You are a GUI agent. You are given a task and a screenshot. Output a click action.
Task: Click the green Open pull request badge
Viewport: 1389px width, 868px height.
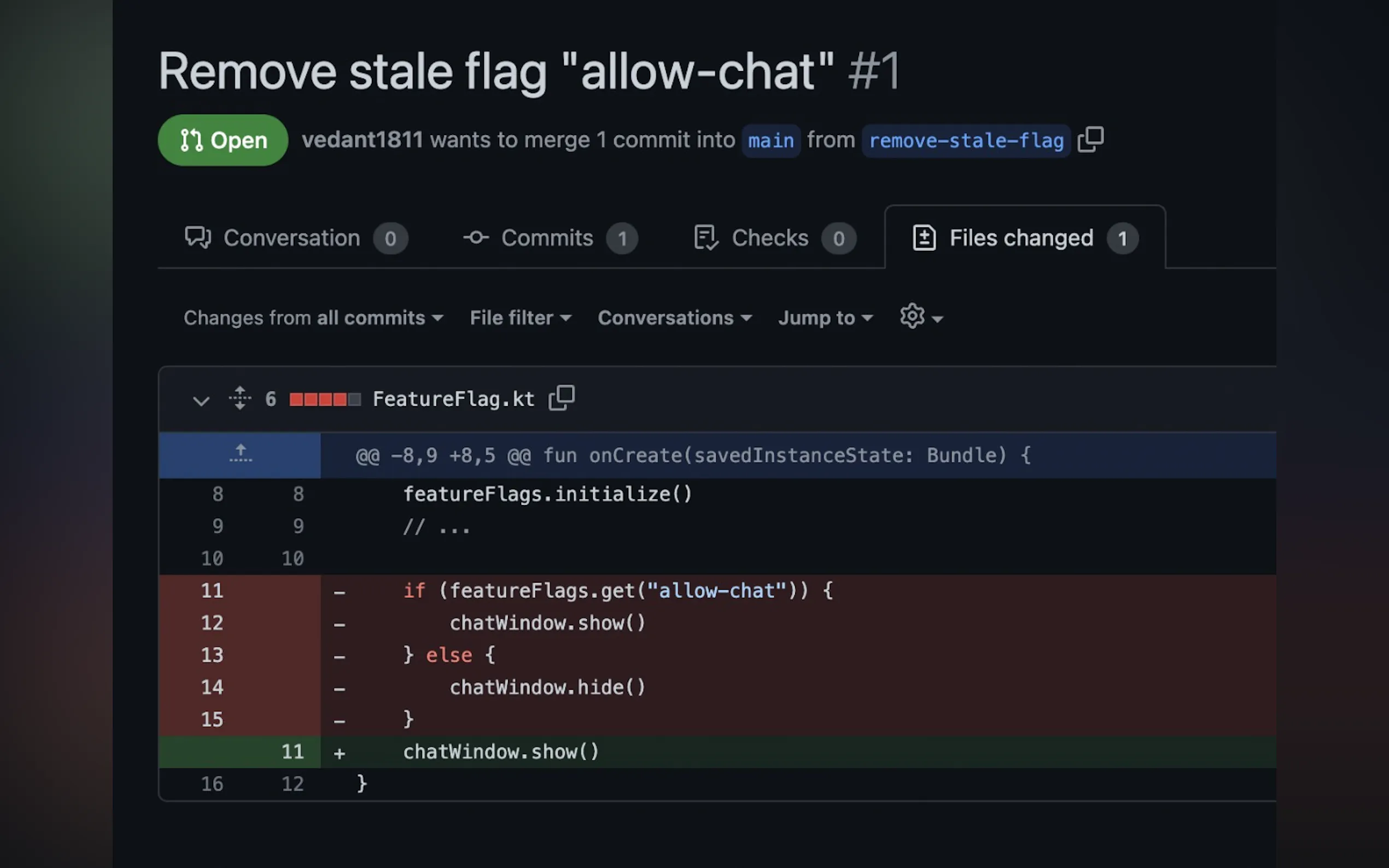coord(223,140)
